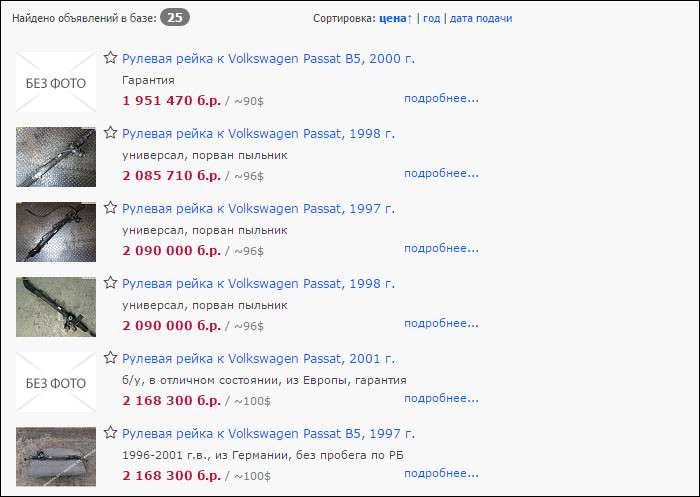Image resolution: width=700 pixels, height=497 pixels.
Task: Click the ~90$ price equivalent
Action: coord(249,101)
